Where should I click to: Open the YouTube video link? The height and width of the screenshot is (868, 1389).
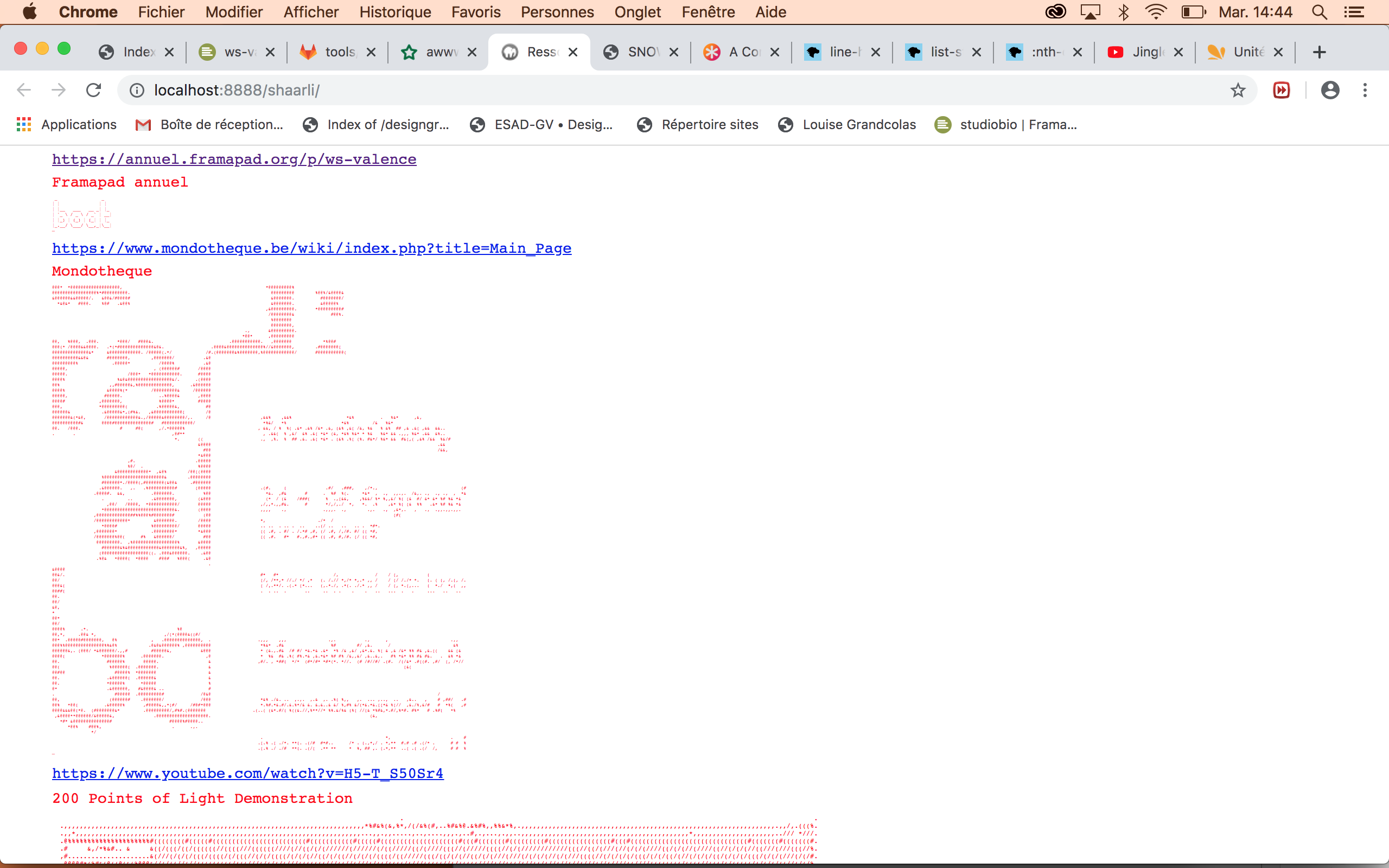(247, 773)
